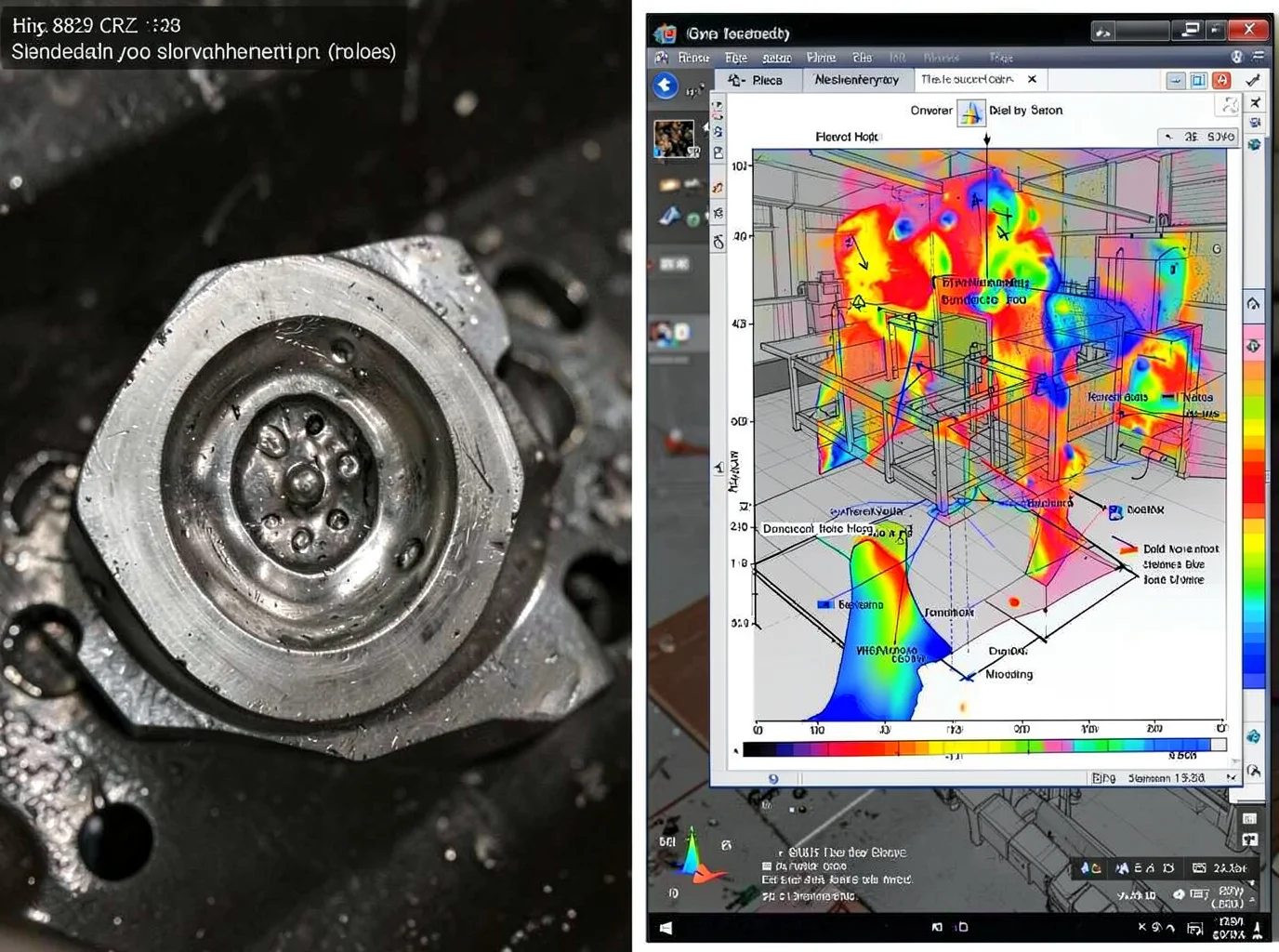Toggle the DoelNK legend square marker
1279x952 pixels.
[1115, 510]
